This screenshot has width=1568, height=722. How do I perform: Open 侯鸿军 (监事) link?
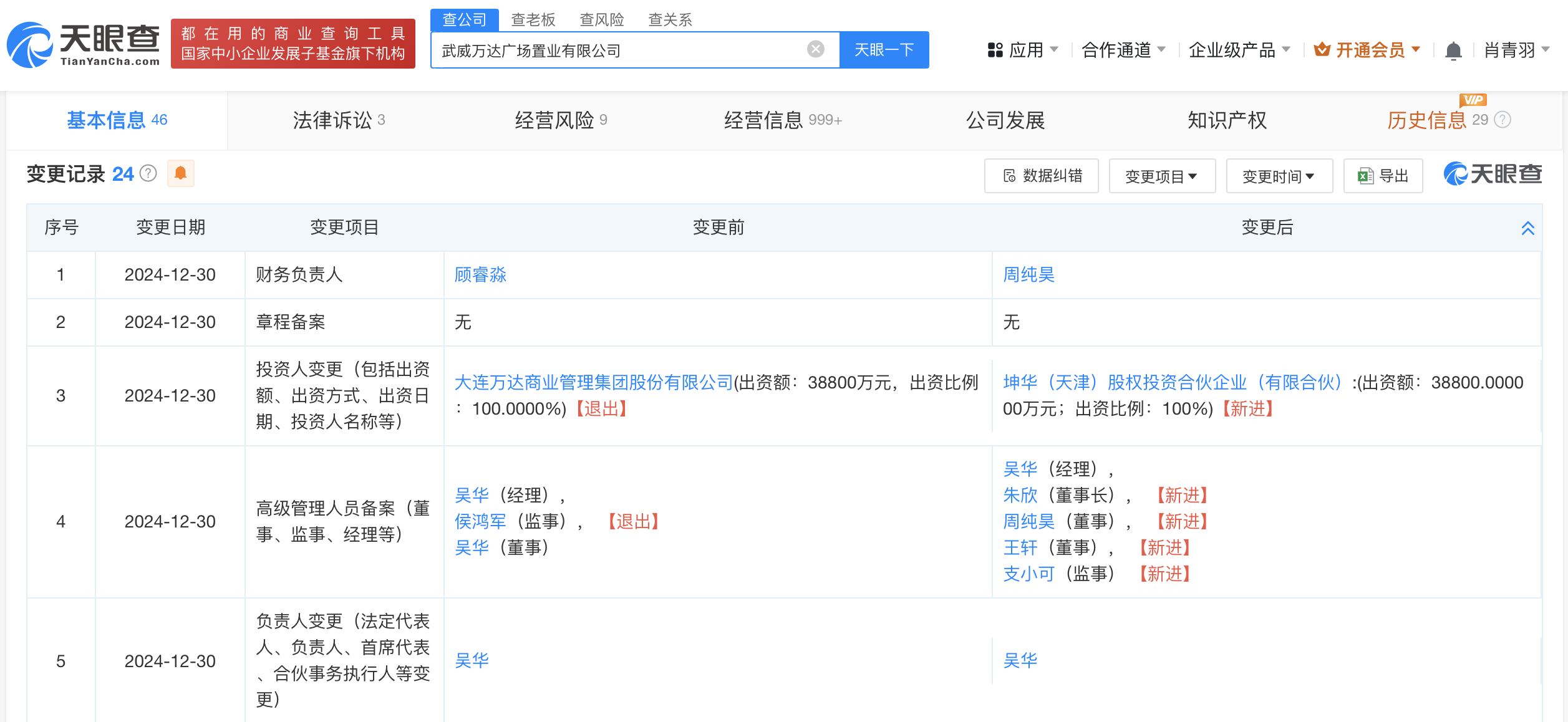[x=480, y=521]
